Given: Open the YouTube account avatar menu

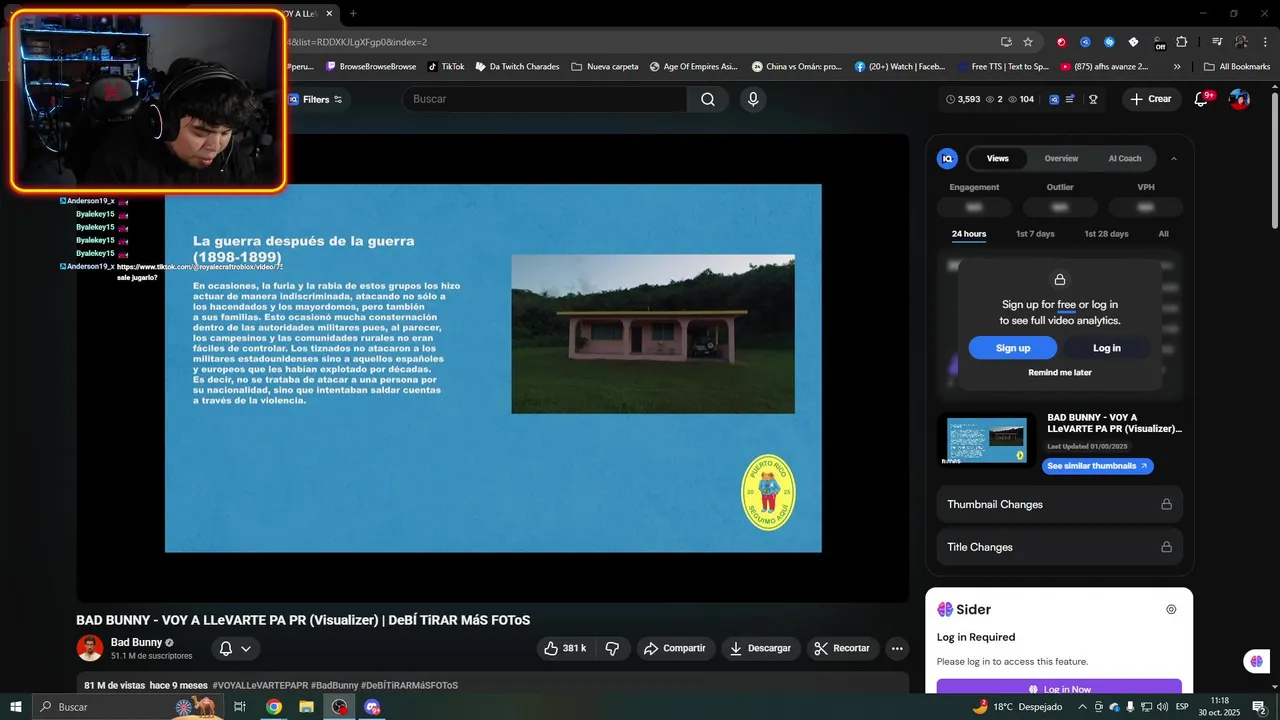Looking at the screenshot, I should tap(1239, 99).
